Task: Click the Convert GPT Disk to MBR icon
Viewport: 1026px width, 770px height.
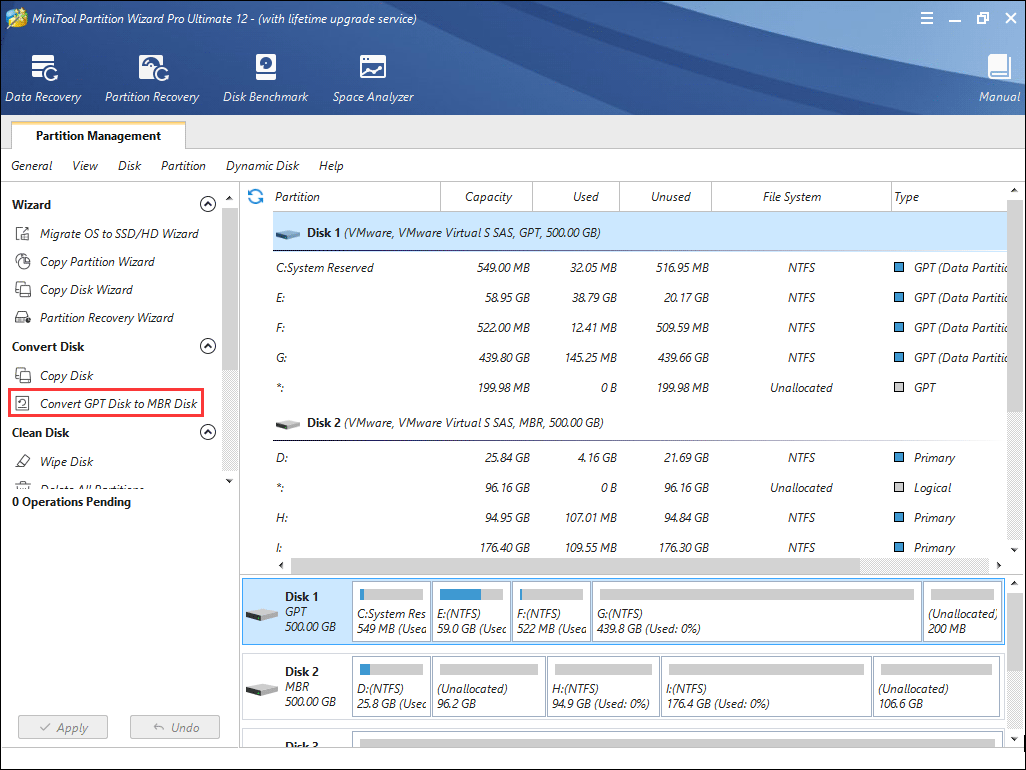Action: point(23,403)
